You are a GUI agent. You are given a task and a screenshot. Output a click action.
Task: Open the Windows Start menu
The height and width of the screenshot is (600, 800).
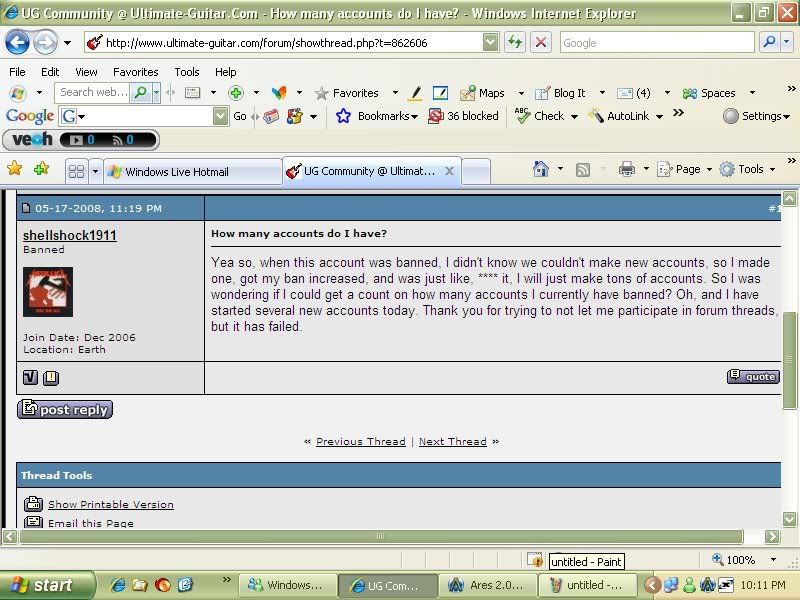pyautogui.click(x=47, y=585)
